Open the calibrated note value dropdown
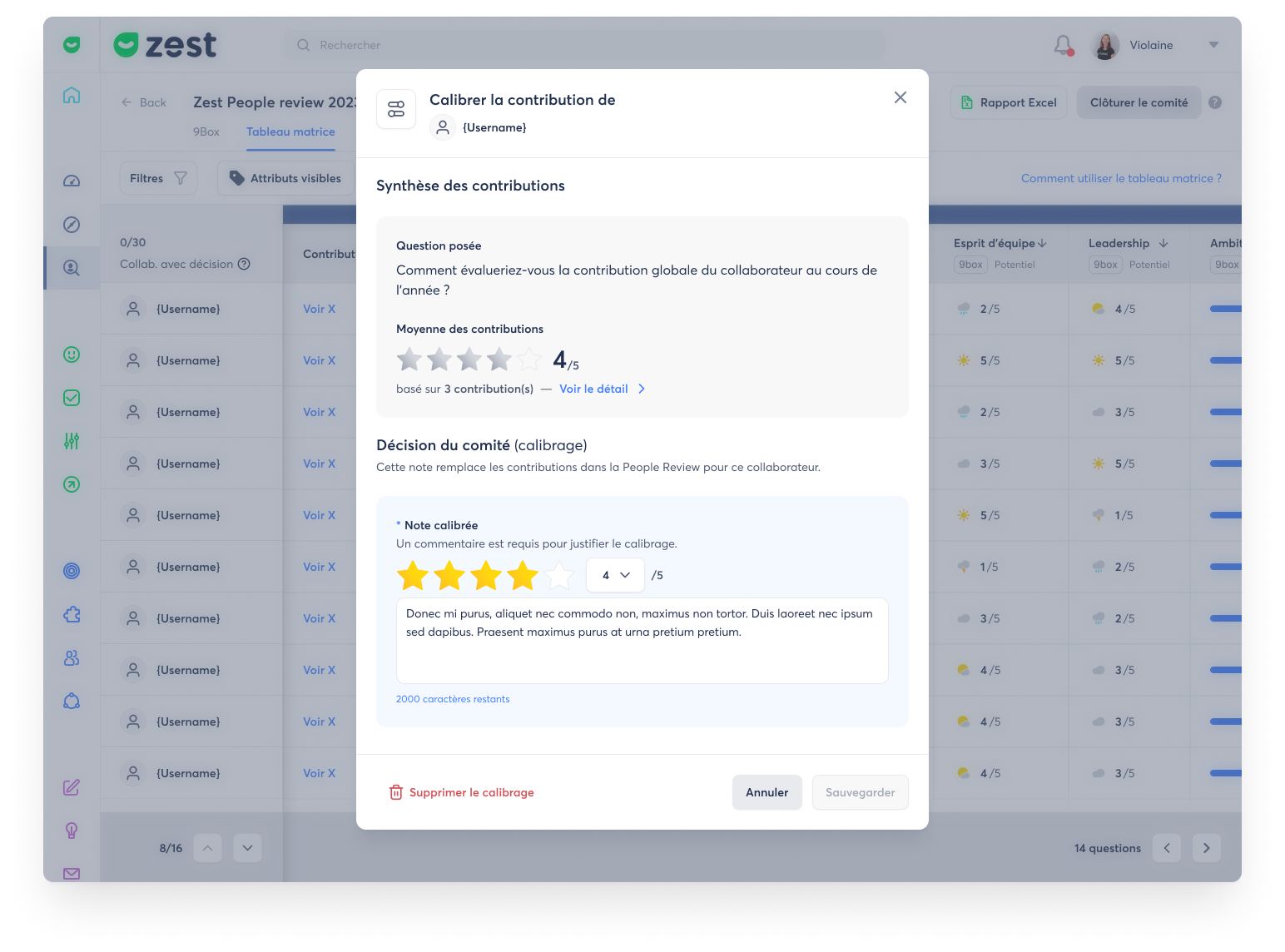The image size is (1285, 952). (615, 575)
